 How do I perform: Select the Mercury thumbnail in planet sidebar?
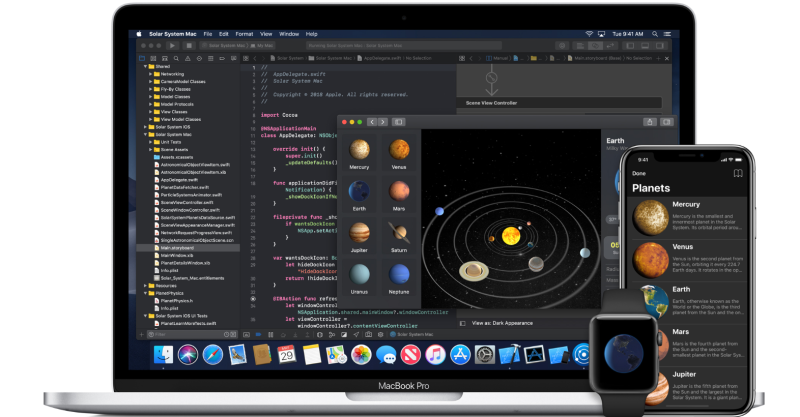(x=359, y=154)
